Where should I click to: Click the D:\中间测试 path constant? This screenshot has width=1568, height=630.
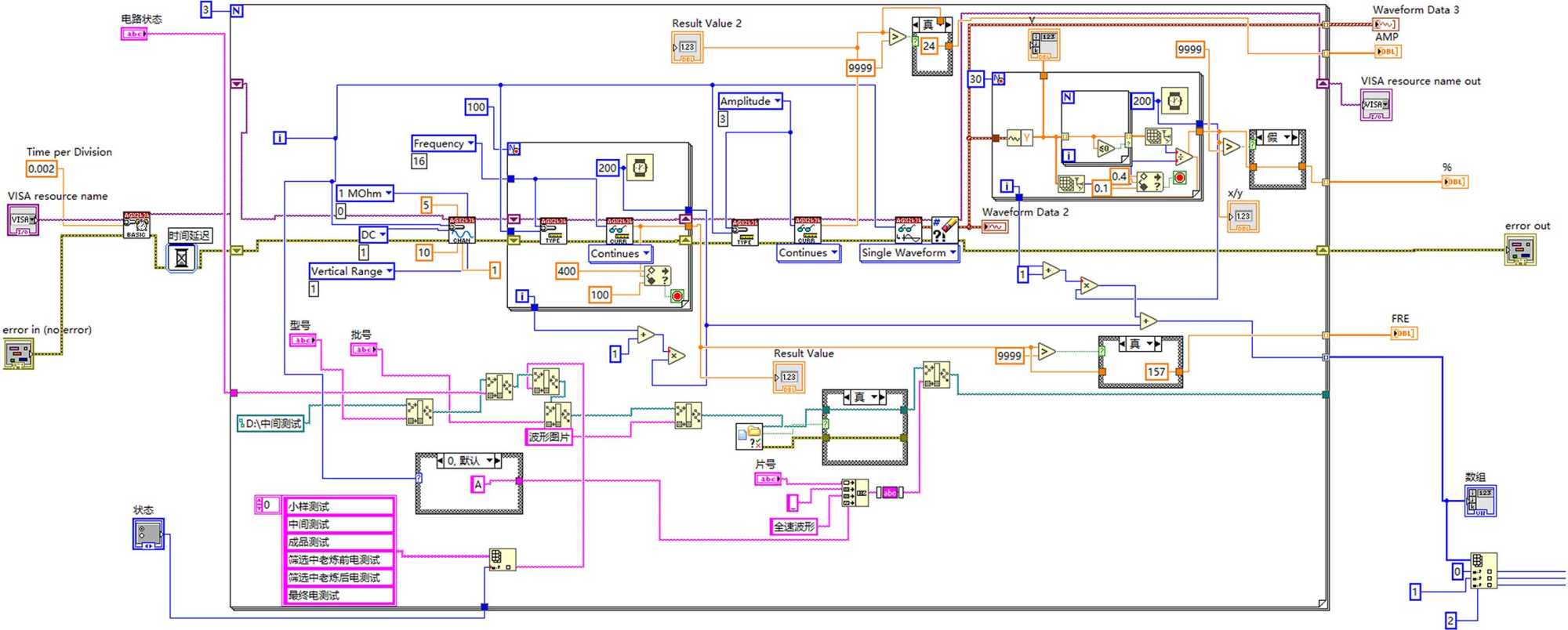(x=270, y=424)
